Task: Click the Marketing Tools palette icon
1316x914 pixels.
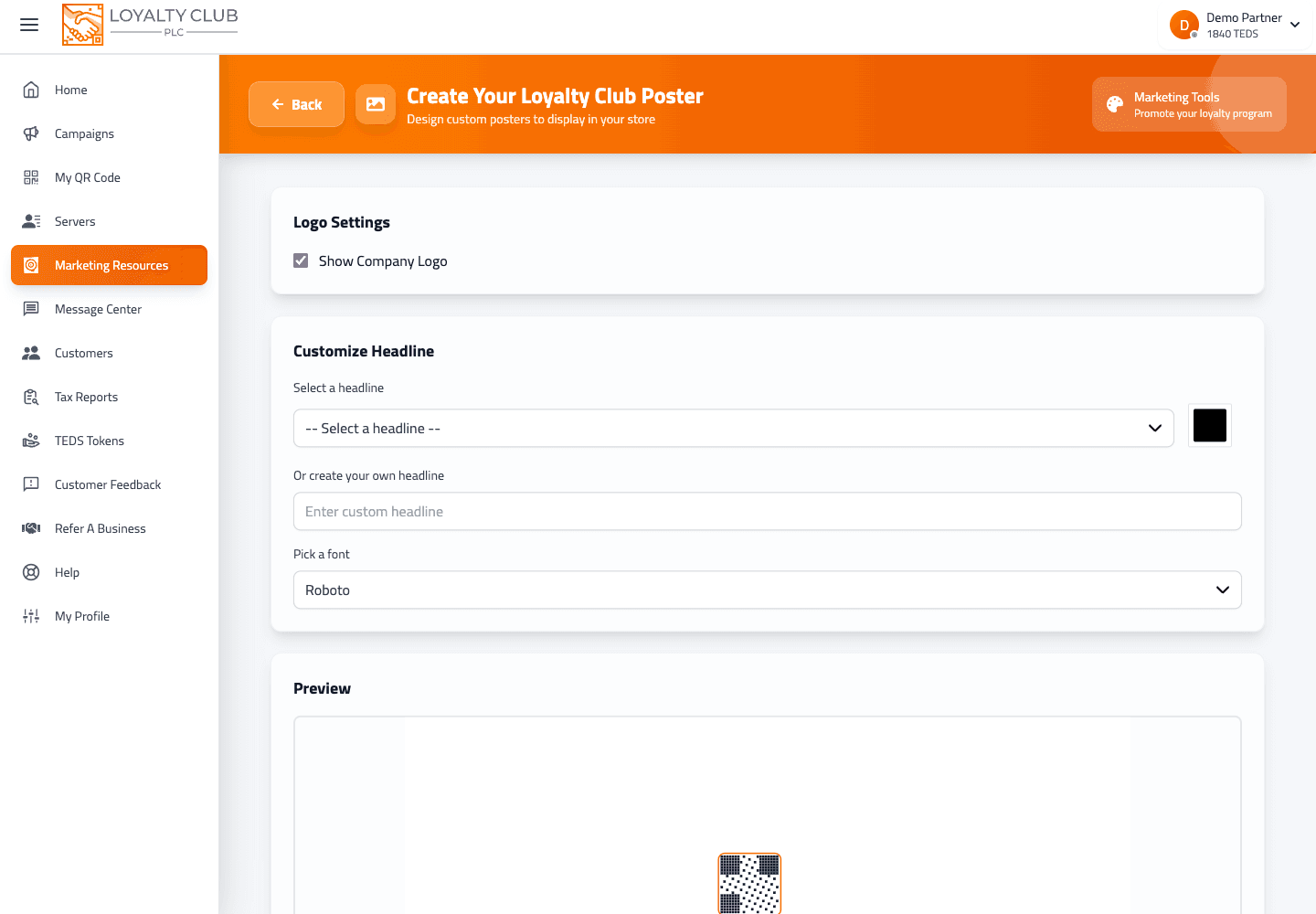Action: pyautogui.click(x=1115, y=104)
